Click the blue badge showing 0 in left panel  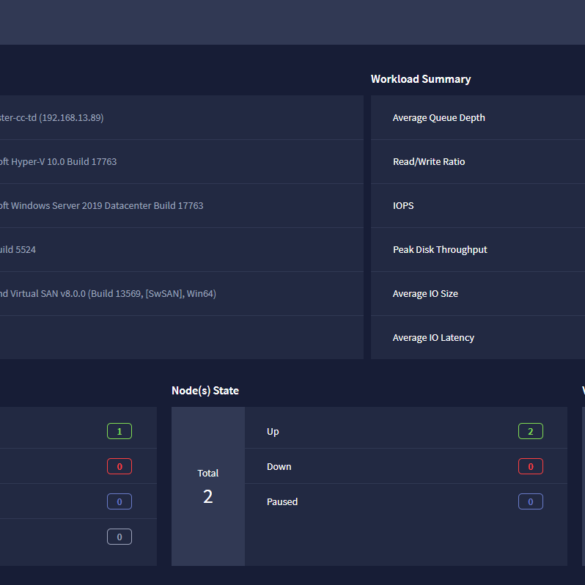coord(119,501)
